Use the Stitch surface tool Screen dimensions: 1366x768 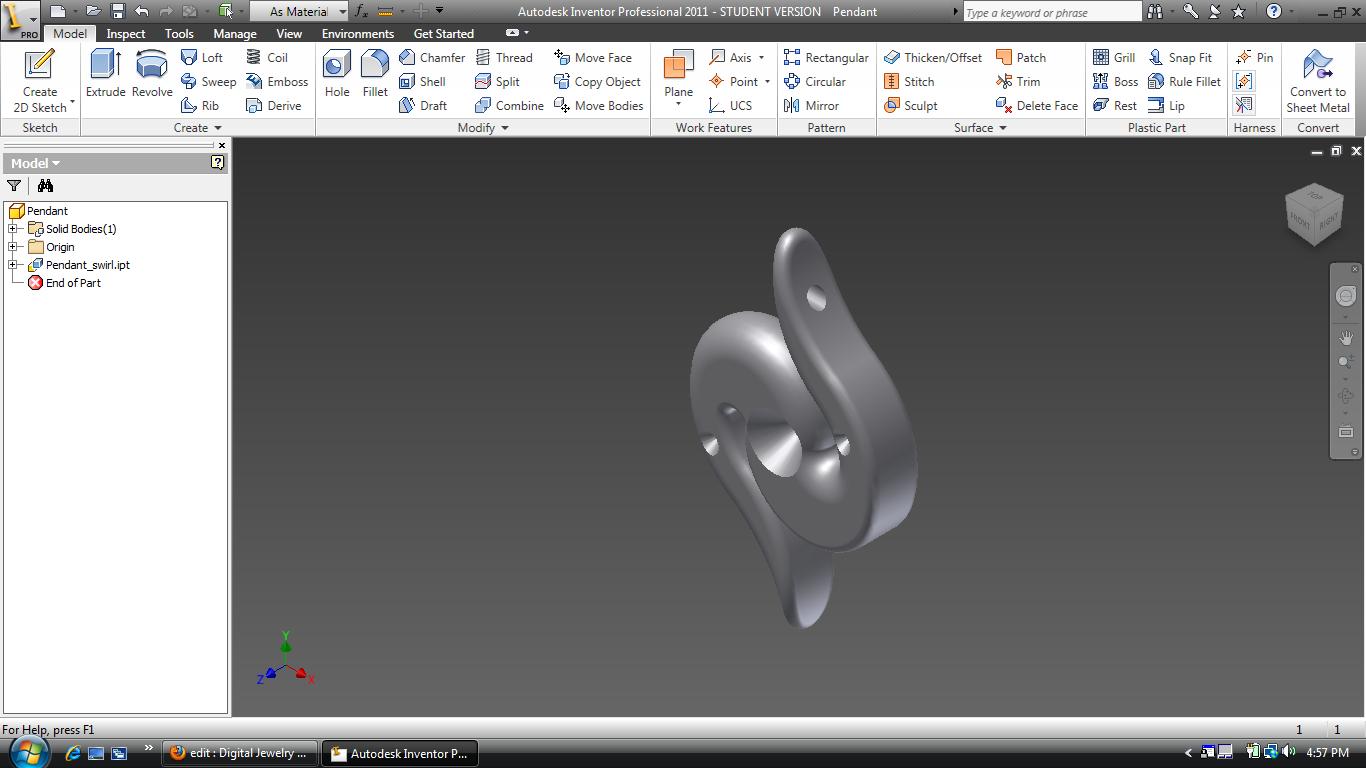pos(909,82)
